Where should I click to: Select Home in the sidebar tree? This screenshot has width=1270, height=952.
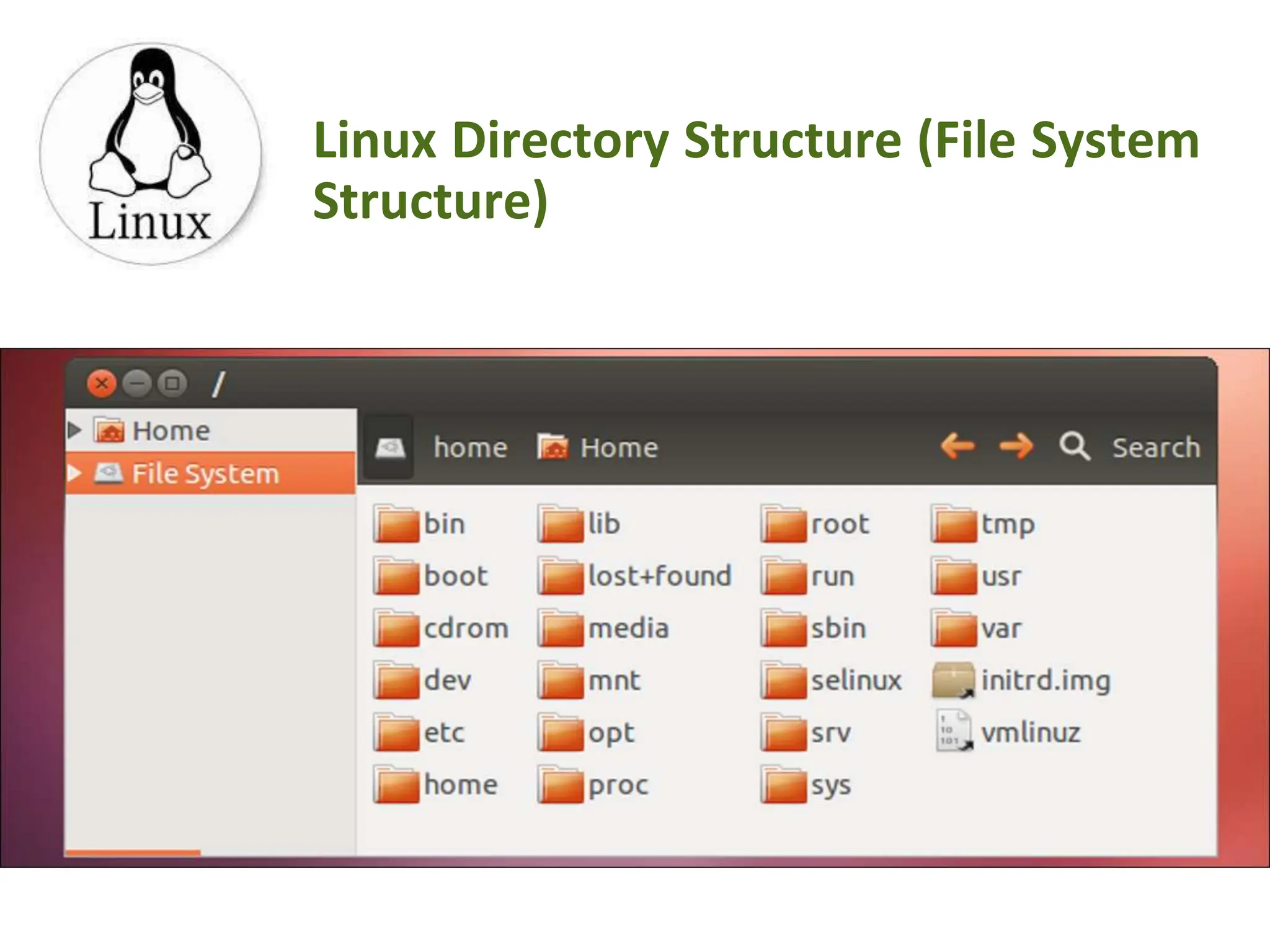tap(171, 431)
